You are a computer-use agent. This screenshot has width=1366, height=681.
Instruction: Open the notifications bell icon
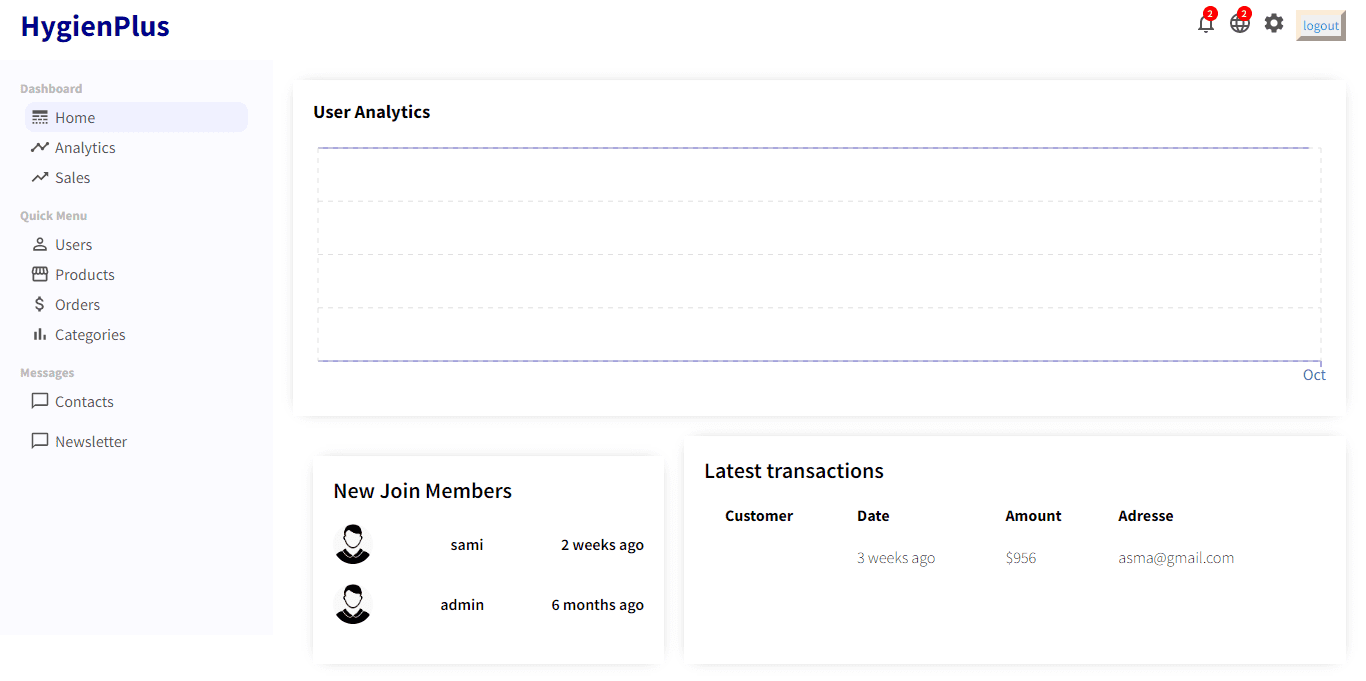coord(1206,24)
